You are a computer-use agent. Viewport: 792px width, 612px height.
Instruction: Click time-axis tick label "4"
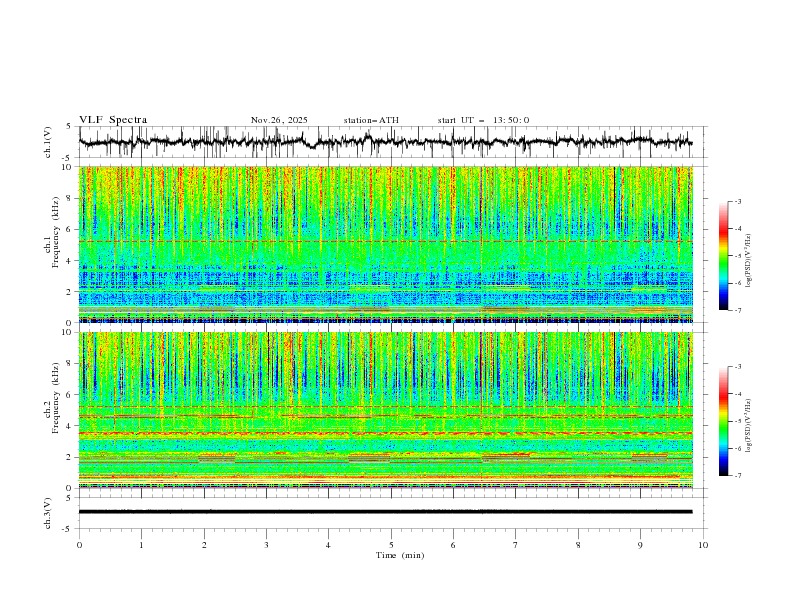(x=328, y=545)
